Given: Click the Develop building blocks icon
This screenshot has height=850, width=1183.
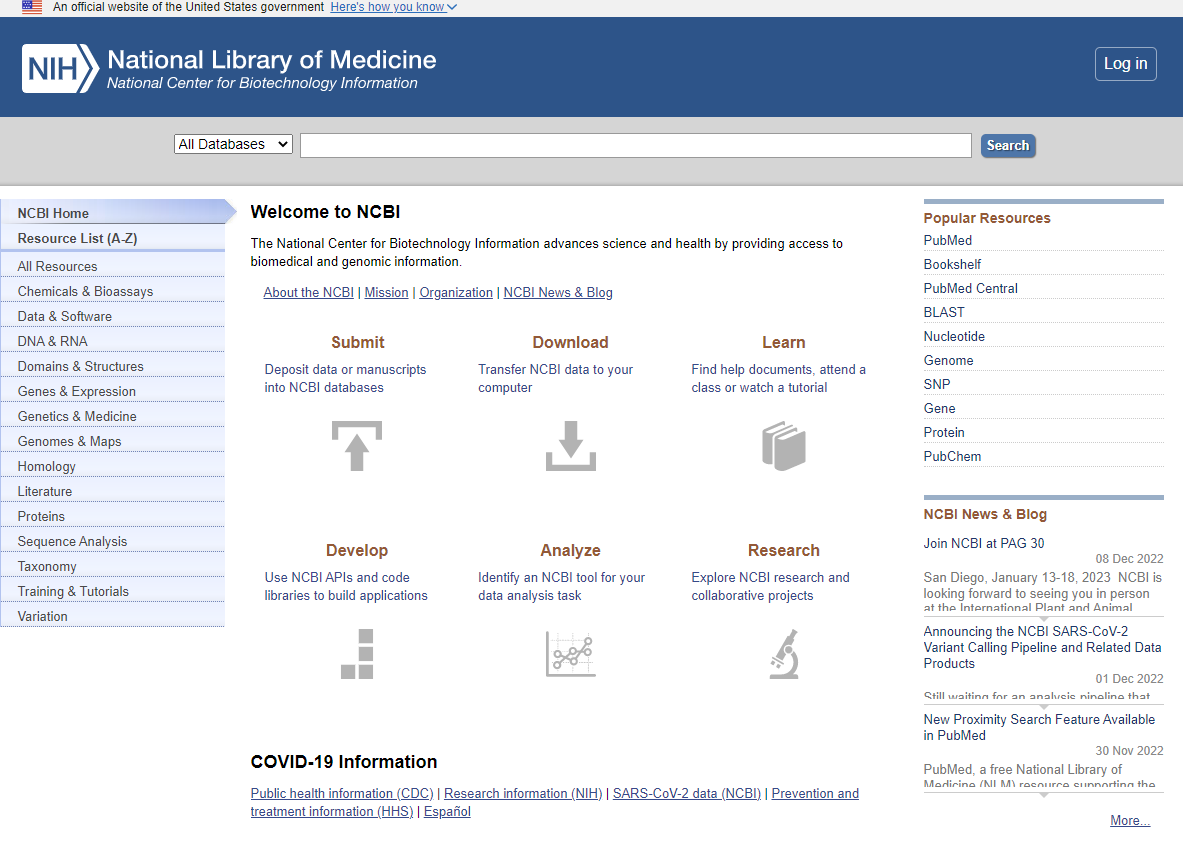Looking at the screenshot, I should tap(357, 654).
